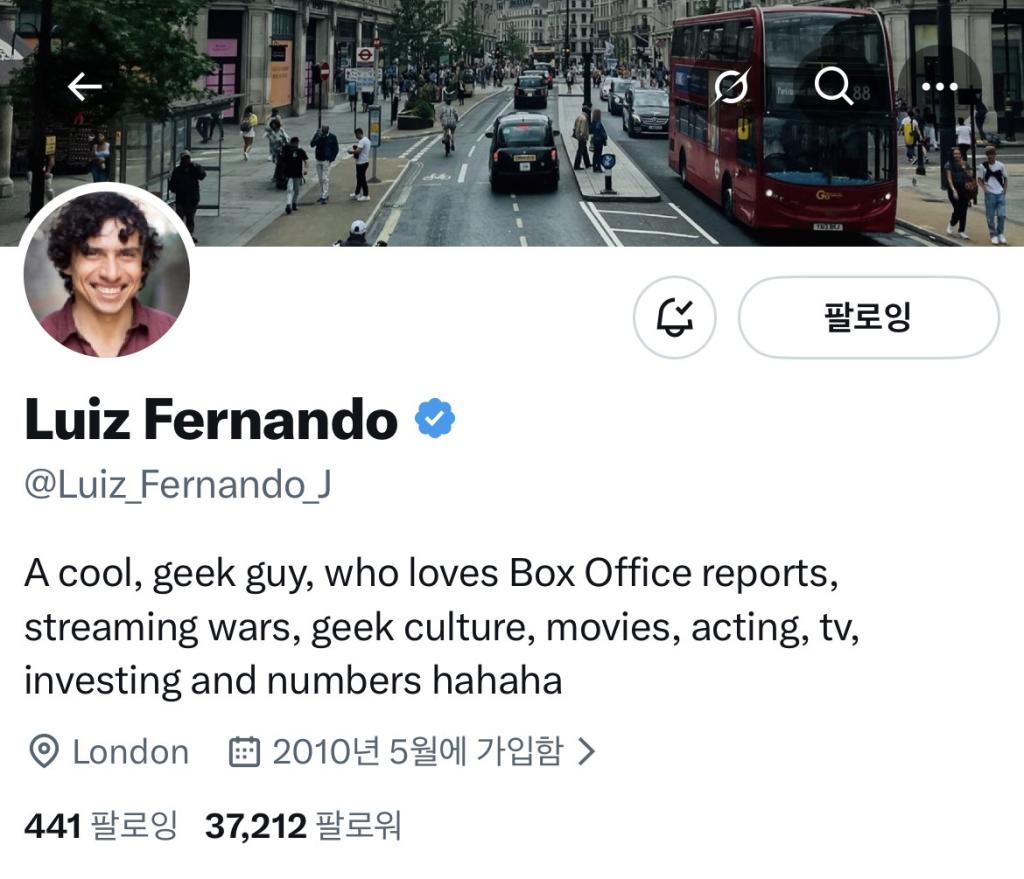The height and width of the screenshot is (879, 1024).
Task: Click the @Luiz_Fernando_J handle
Action: (x=178, y=485)
